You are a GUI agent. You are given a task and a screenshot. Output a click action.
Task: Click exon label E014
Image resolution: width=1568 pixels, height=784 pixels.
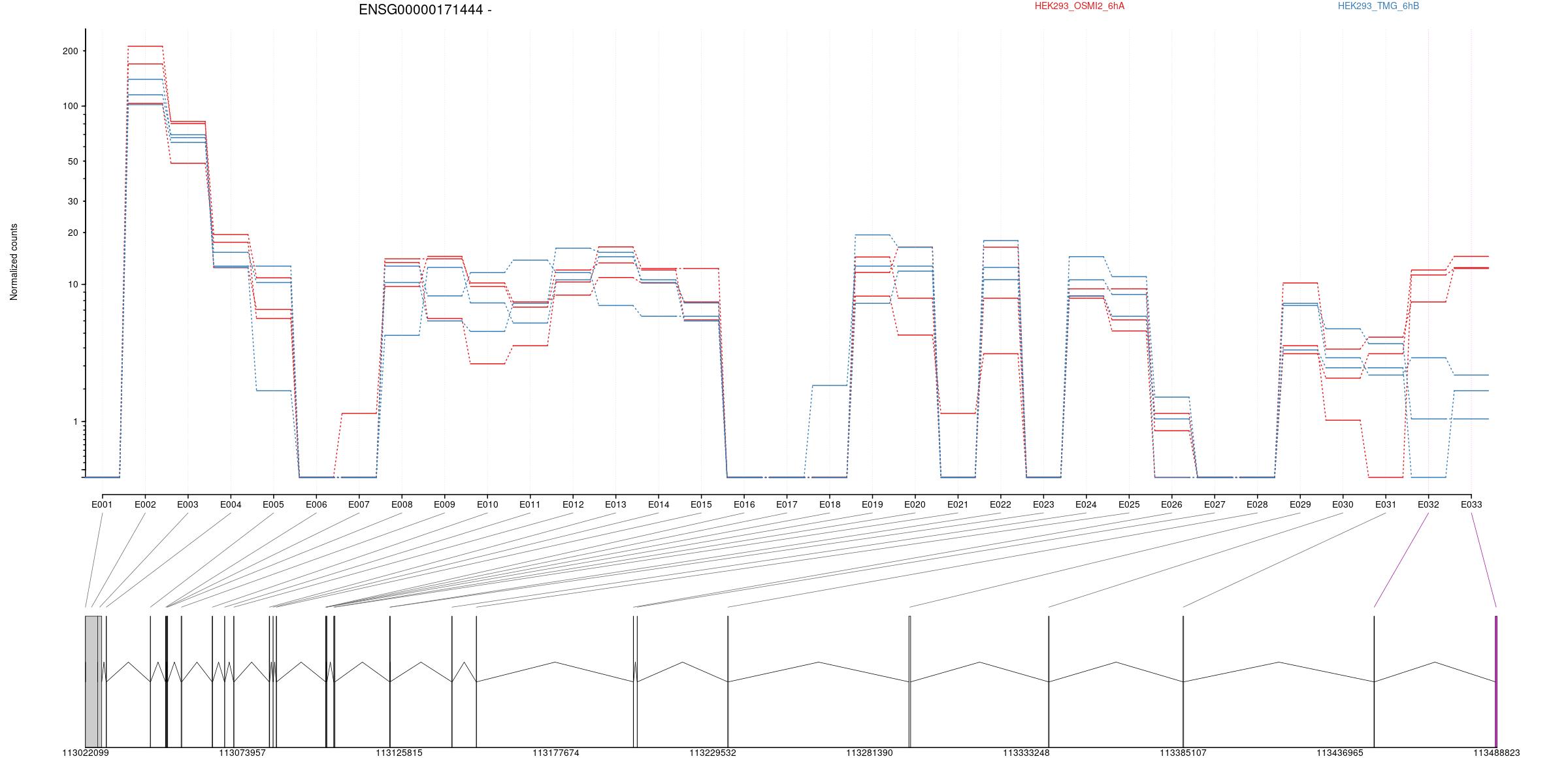pyautogui.click(x=659, y=504)
